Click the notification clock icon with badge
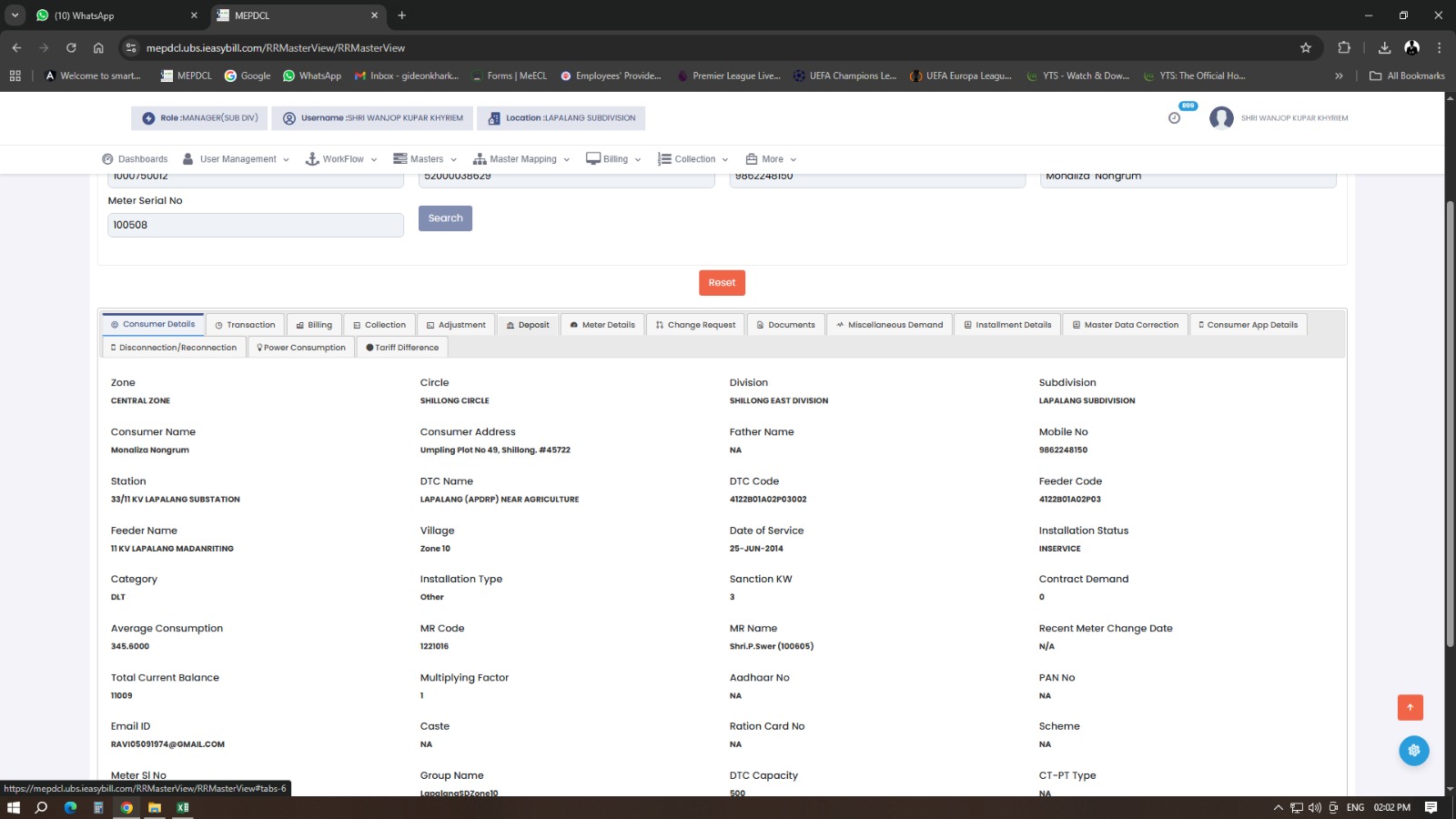 pyautogui.click(x=1175, y=117)
